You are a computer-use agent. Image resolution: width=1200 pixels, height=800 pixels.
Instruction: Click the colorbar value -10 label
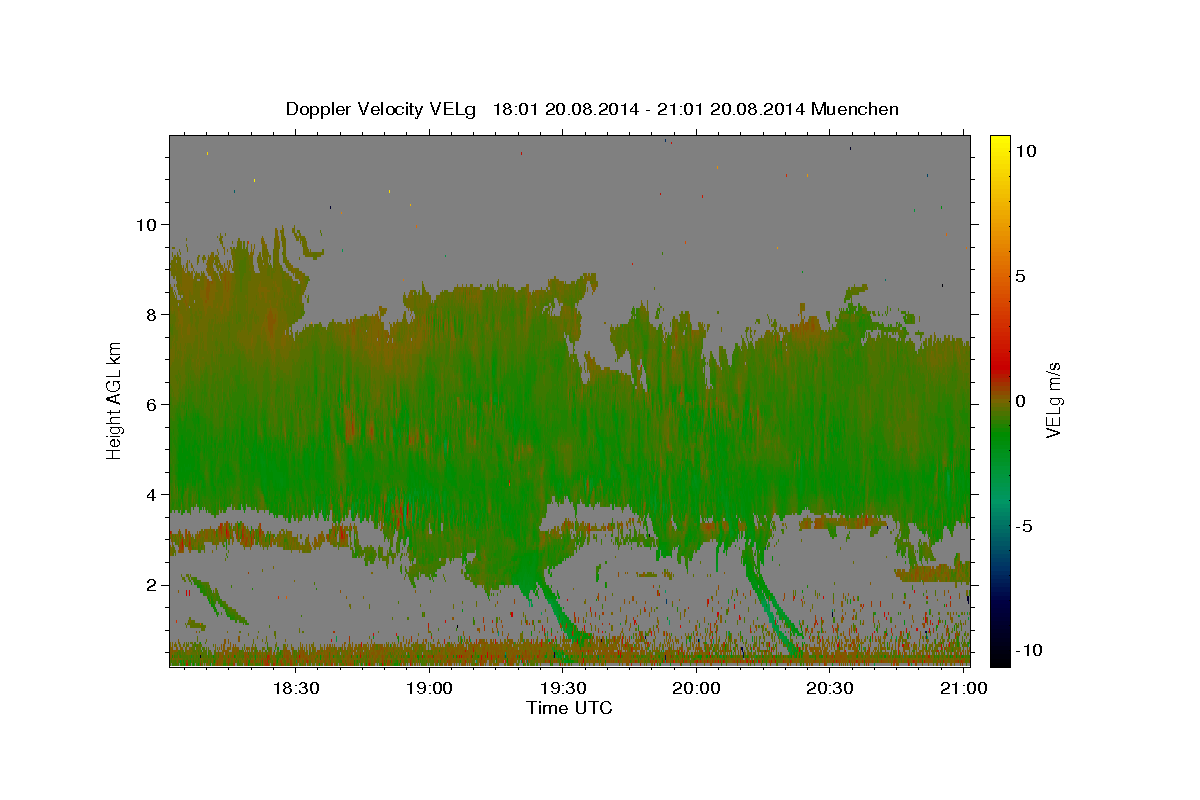point(1029,650)
